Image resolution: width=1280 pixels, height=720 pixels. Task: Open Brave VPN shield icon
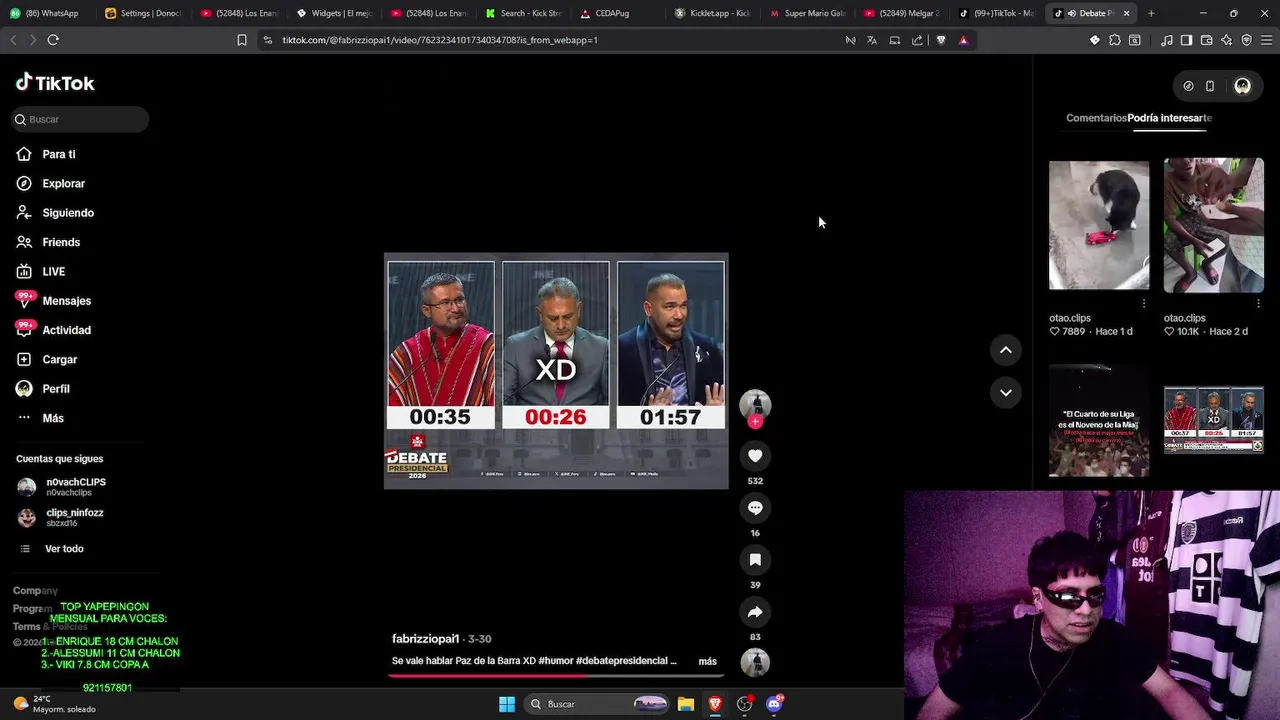coord(1247,40)
